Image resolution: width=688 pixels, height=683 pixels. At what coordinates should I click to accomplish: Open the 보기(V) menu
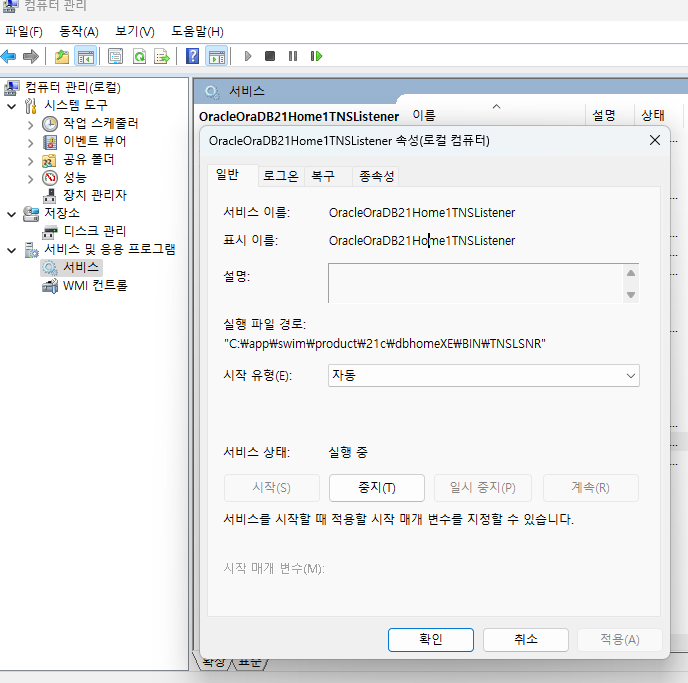tap(135, 32)
